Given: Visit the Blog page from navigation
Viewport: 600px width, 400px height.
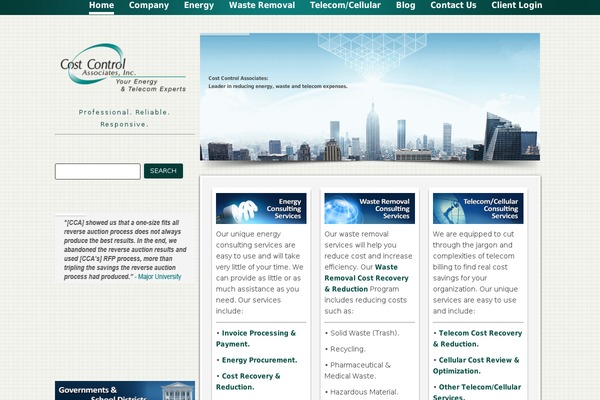Looking at the screenshot, I should [406, 5].
